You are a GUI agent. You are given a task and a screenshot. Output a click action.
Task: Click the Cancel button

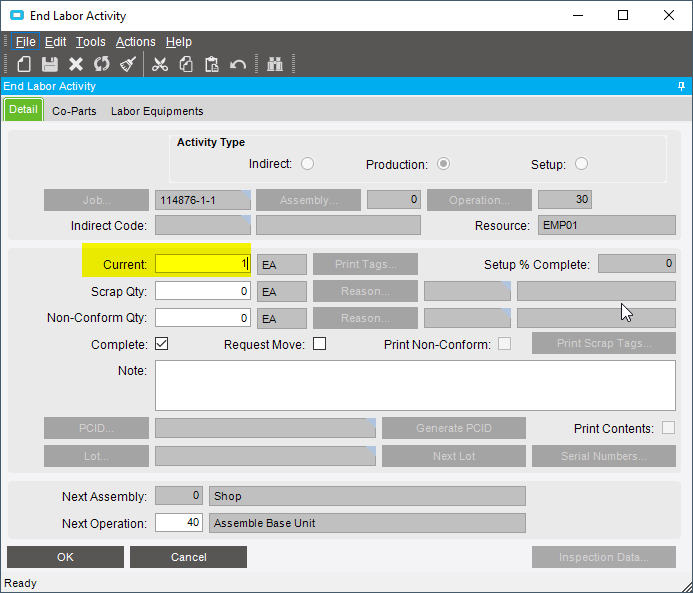(x=188, y=557)
